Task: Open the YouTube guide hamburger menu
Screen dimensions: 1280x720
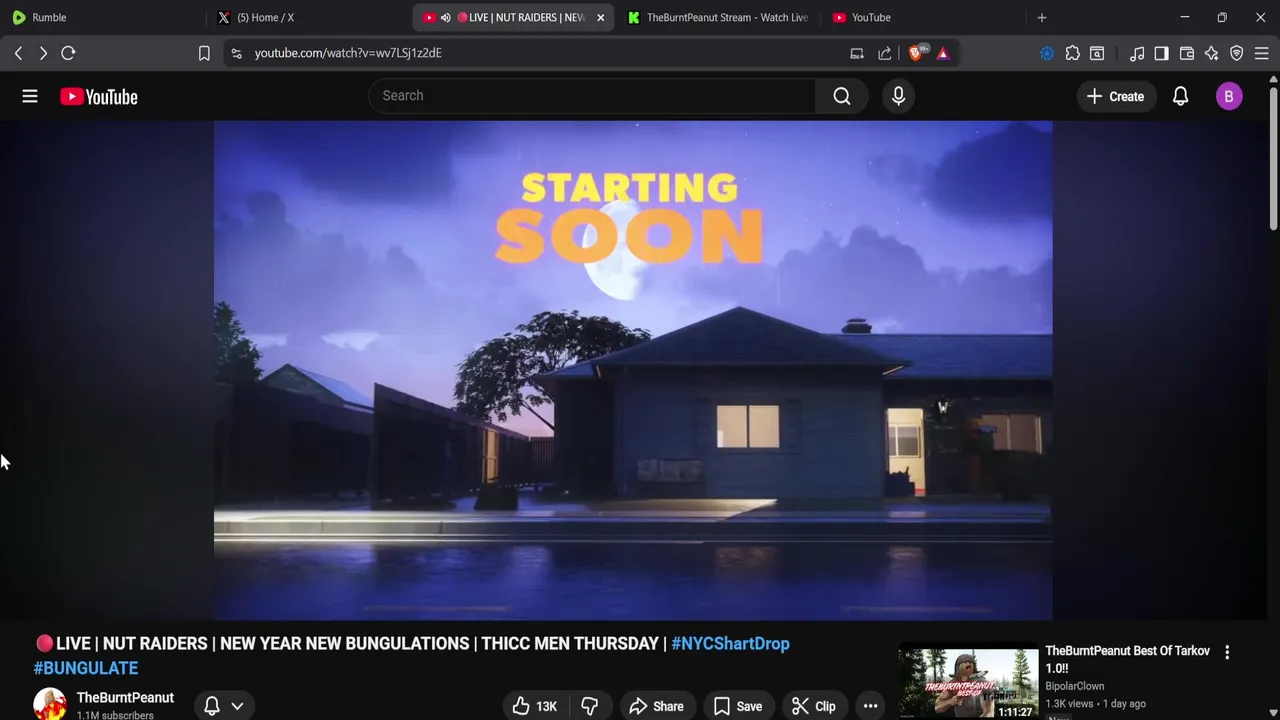Action: [30, 96]
